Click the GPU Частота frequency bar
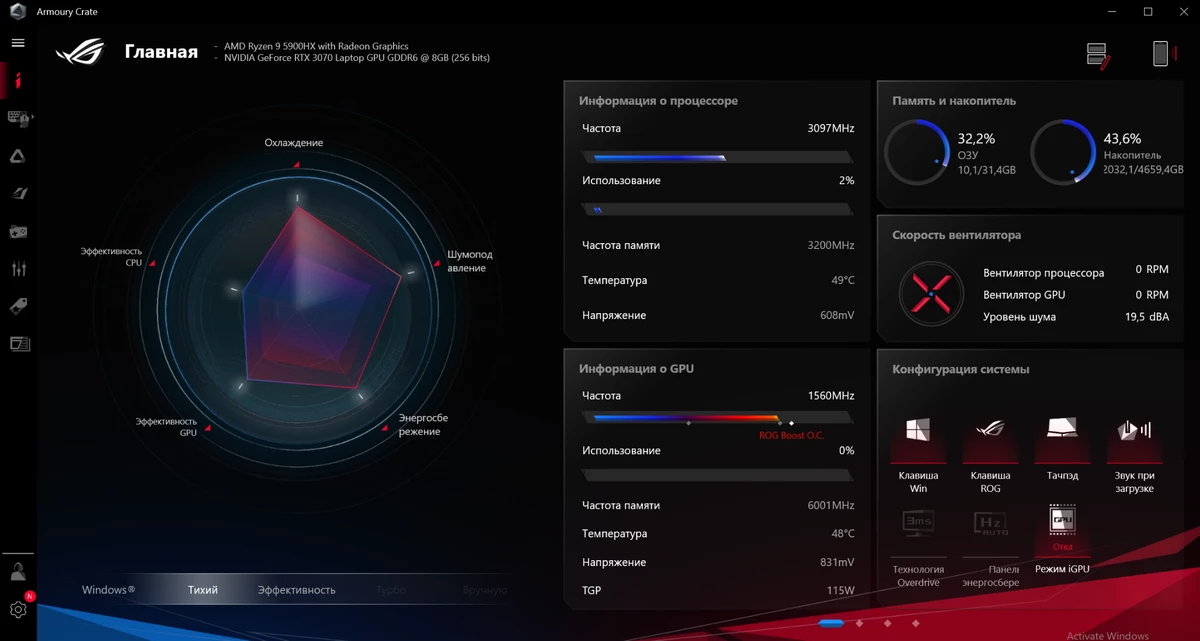1200x641 pixels. point(717,418)
